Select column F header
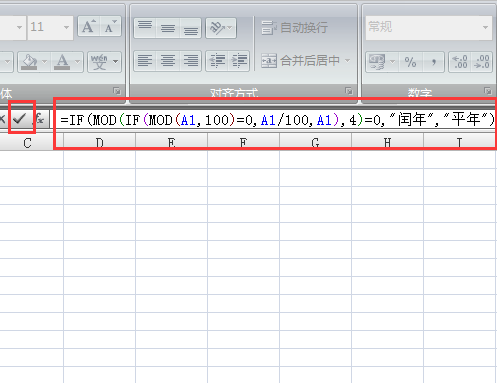 tap(243, 143)
